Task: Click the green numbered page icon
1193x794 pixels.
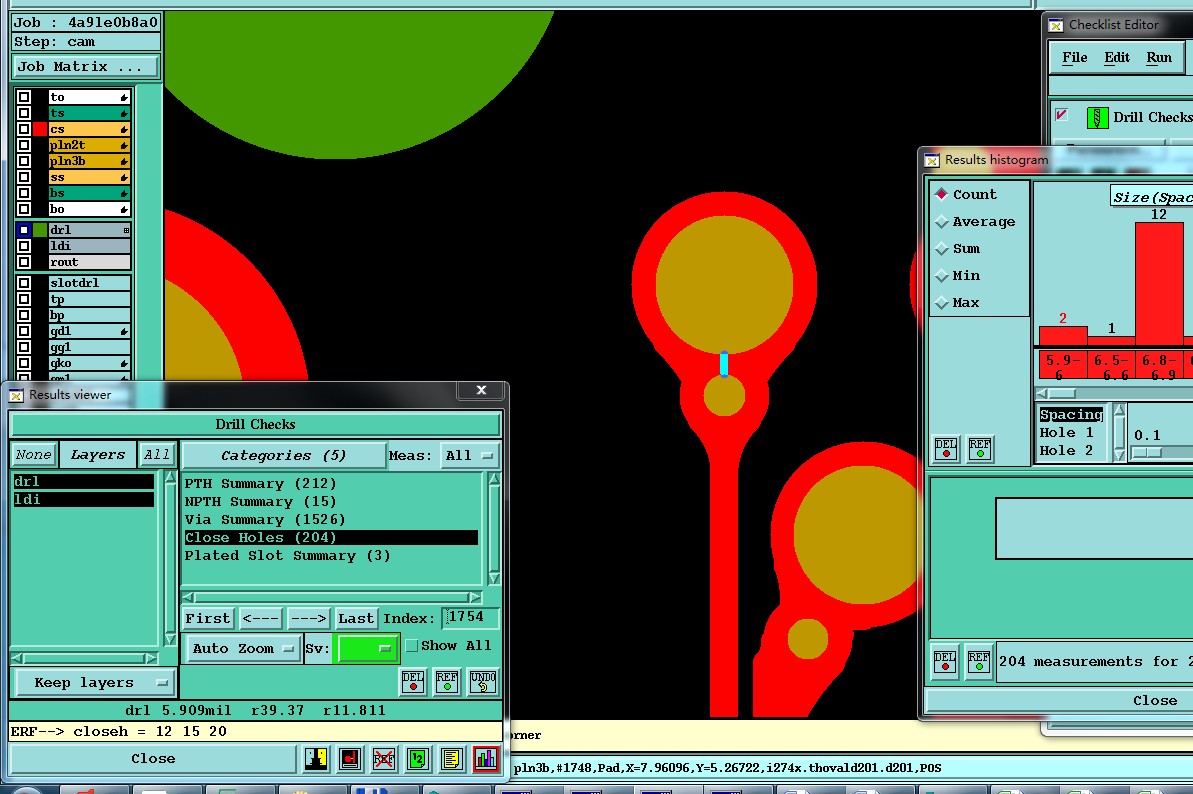Action: [x=418, y=758]
